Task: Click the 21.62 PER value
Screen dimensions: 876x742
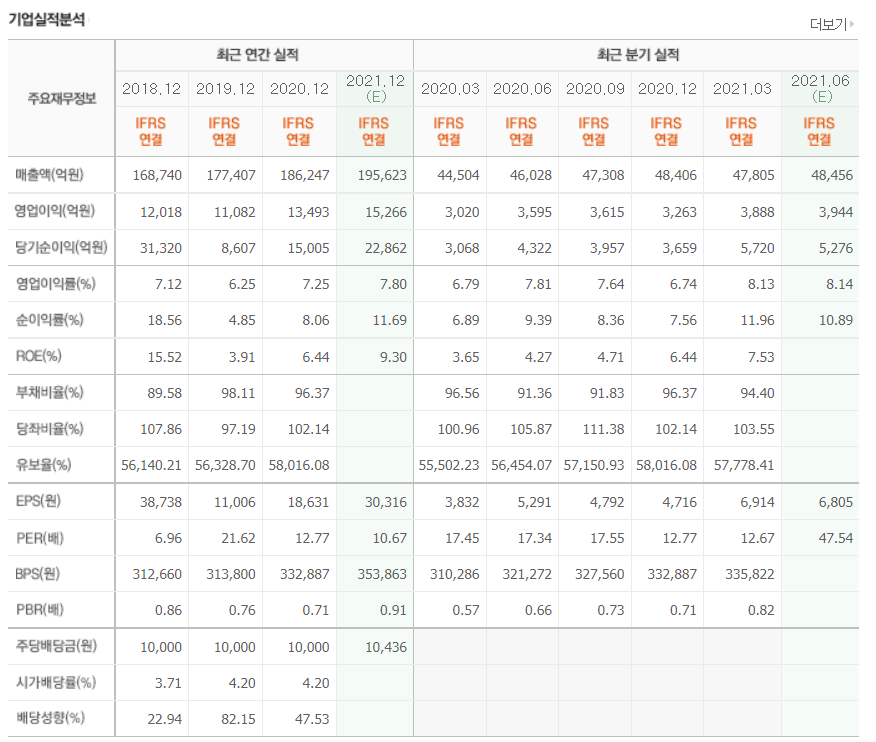Action: point(239,538)
